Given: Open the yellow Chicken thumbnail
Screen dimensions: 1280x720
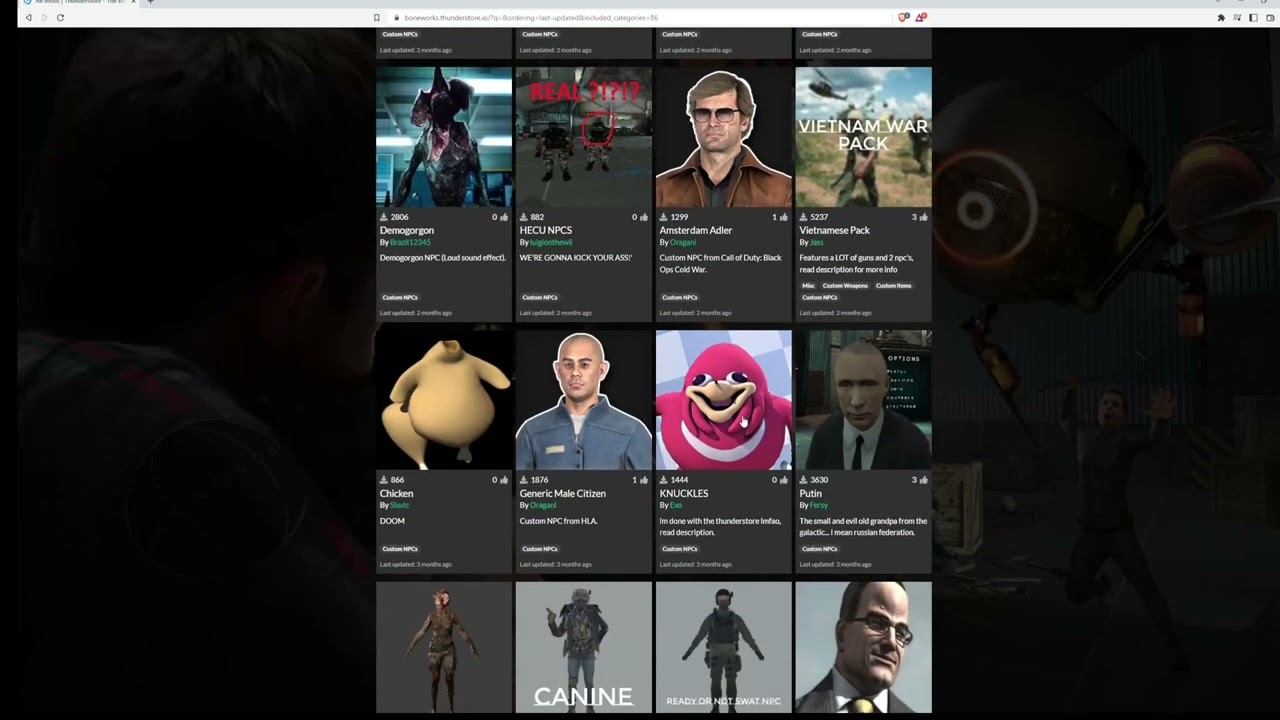Looking at the screenshot, I should coord(444,400).
